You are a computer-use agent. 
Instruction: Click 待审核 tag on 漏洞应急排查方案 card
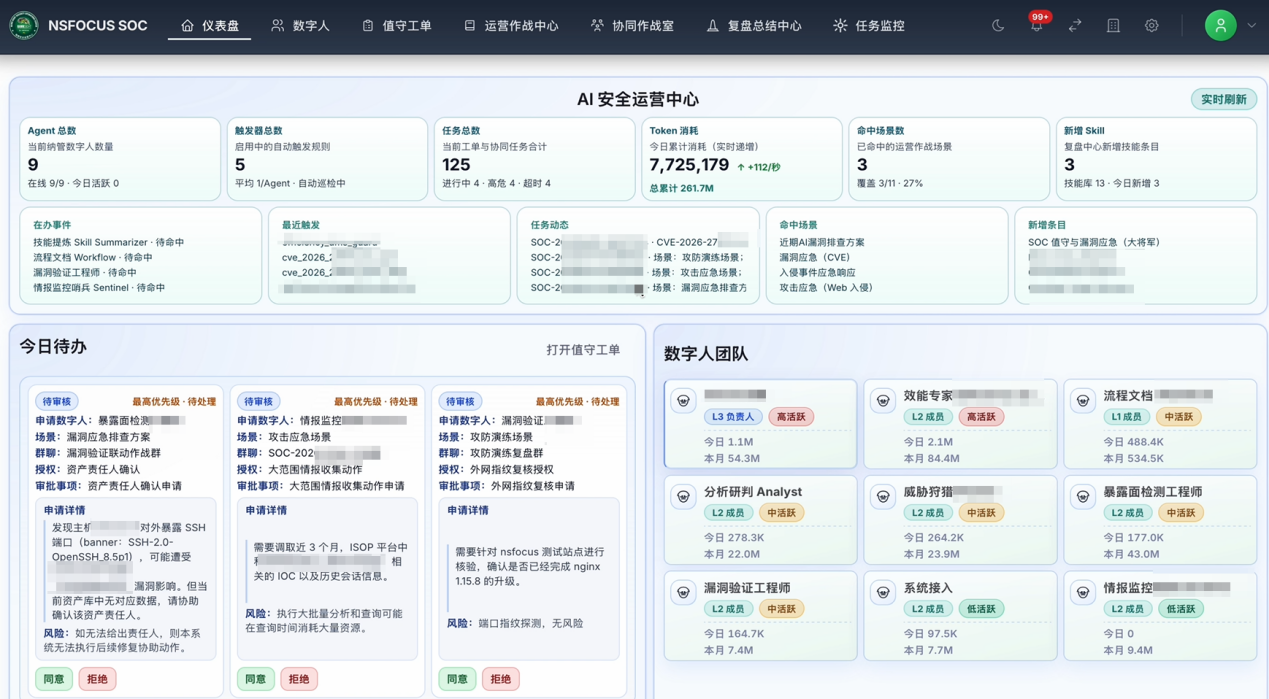coord(57,402)
